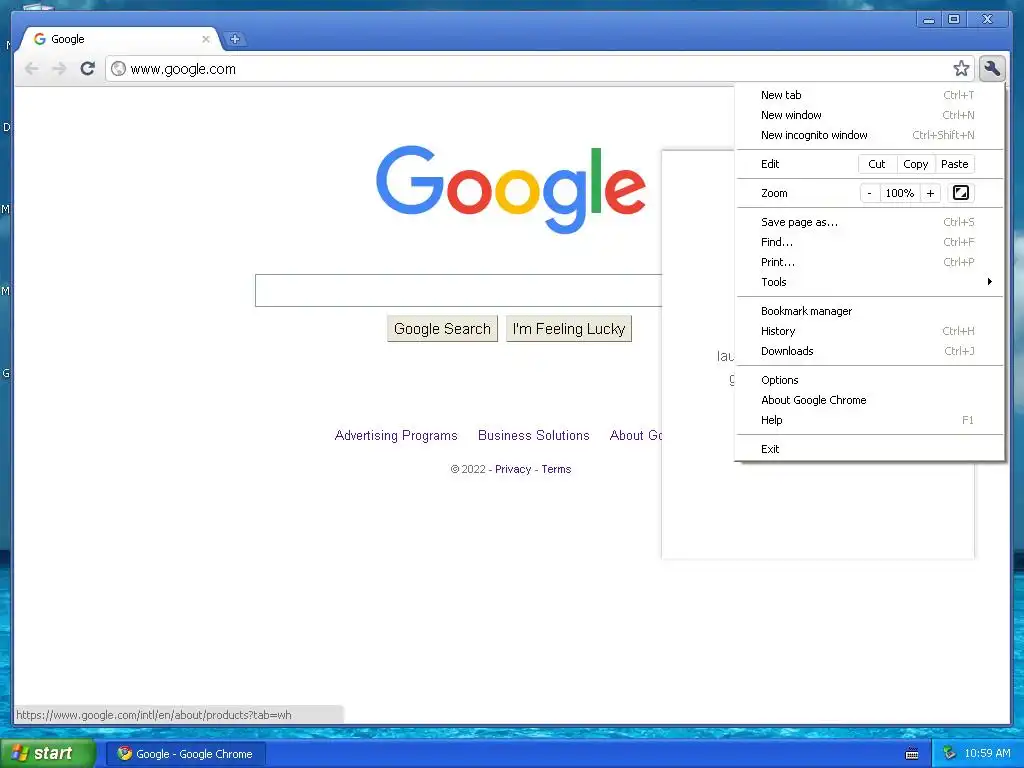Click the Google Search button
This screenshot has height=768, width=1024.
pyautogui.click(x=442, y=328)
